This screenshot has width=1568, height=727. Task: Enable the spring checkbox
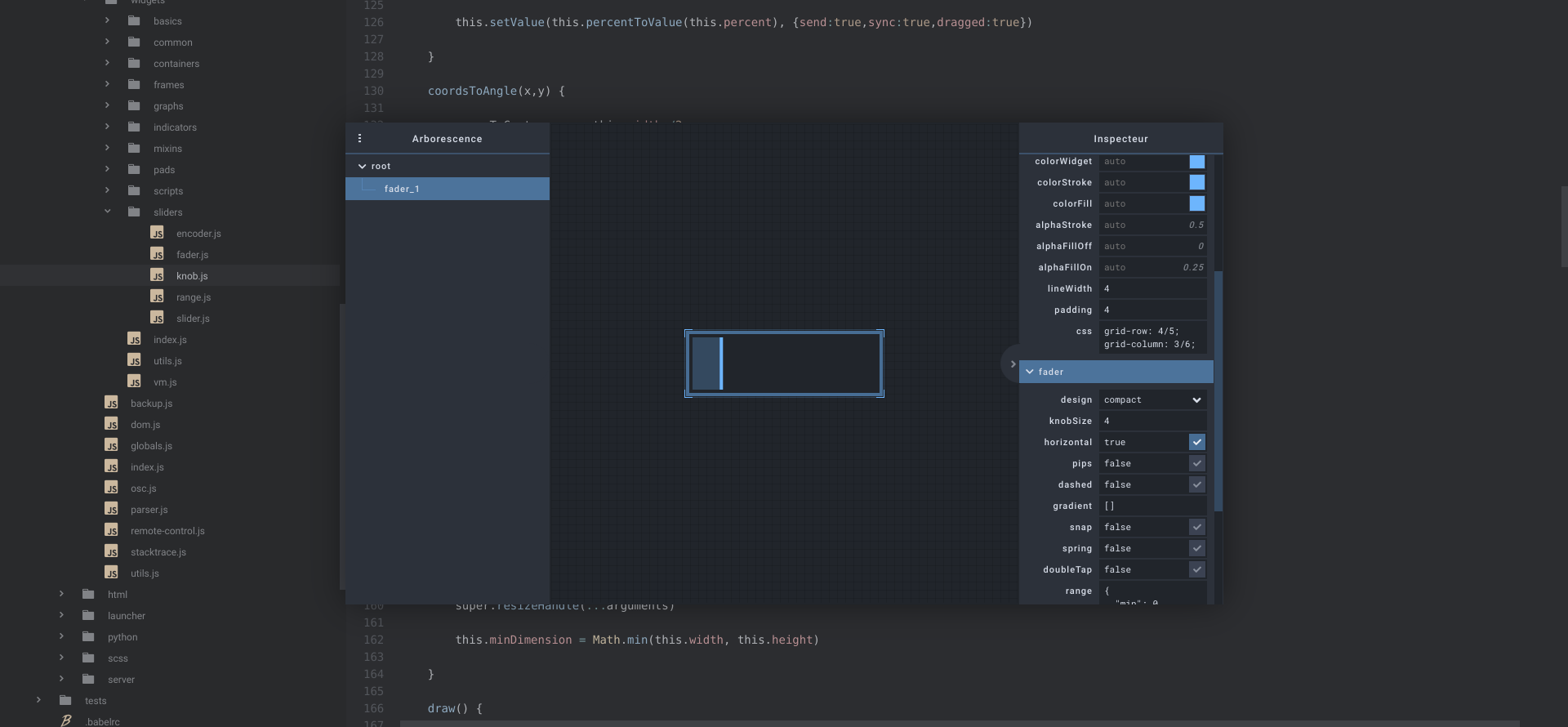(1196, 548)
